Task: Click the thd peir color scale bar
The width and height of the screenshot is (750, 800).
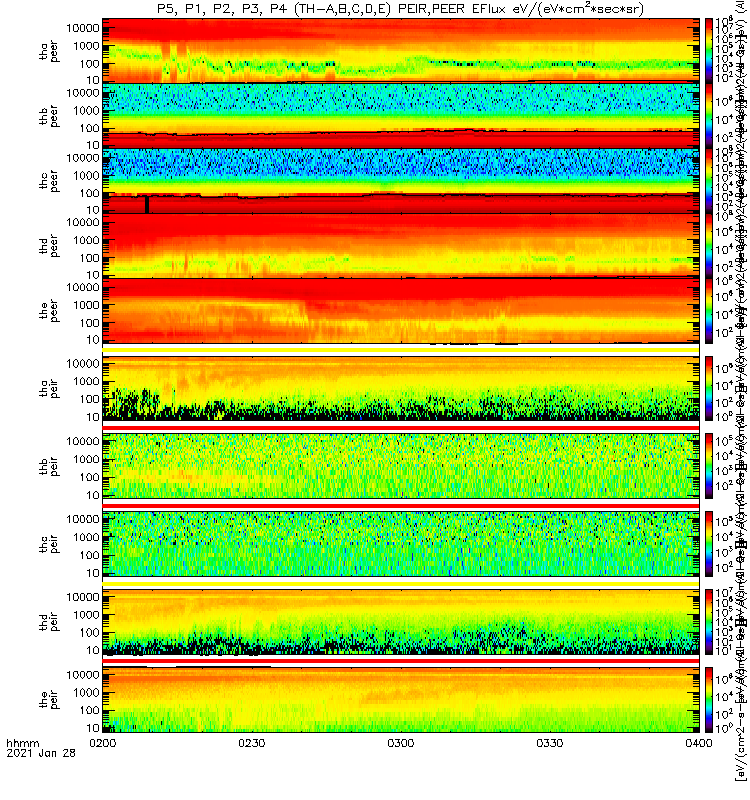Action: pyautogui.click(x=709, y=622)
